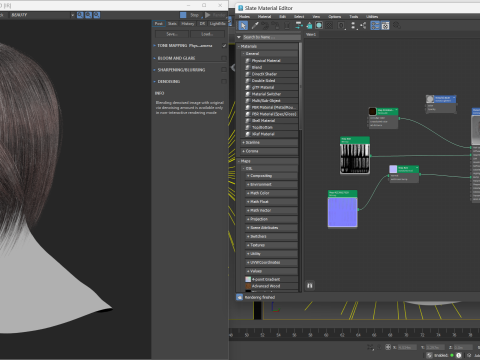Expand DENOISING section arrow

point(155,81)
